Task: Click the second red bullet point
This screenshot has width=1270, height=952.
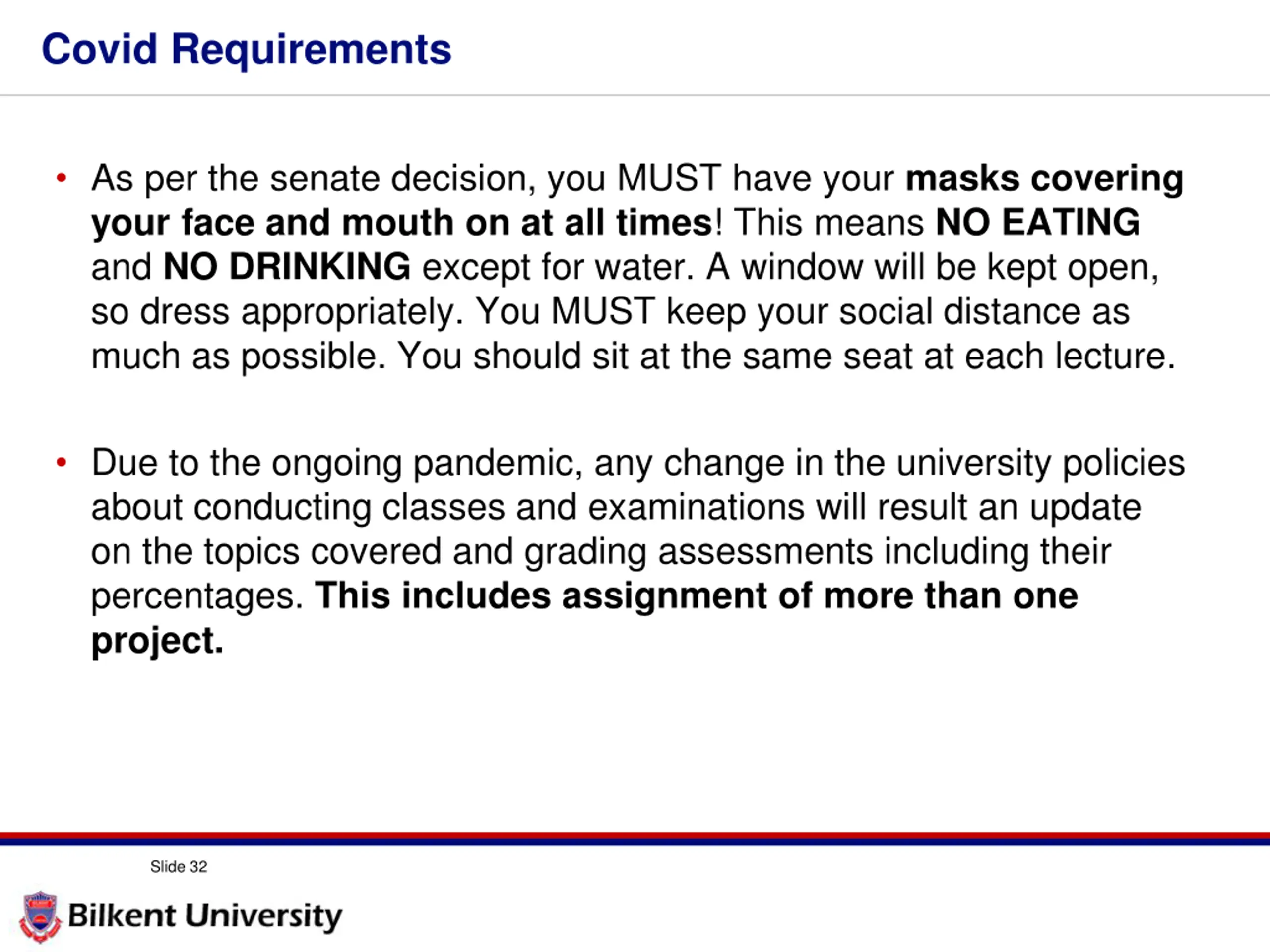Action: 62,462
